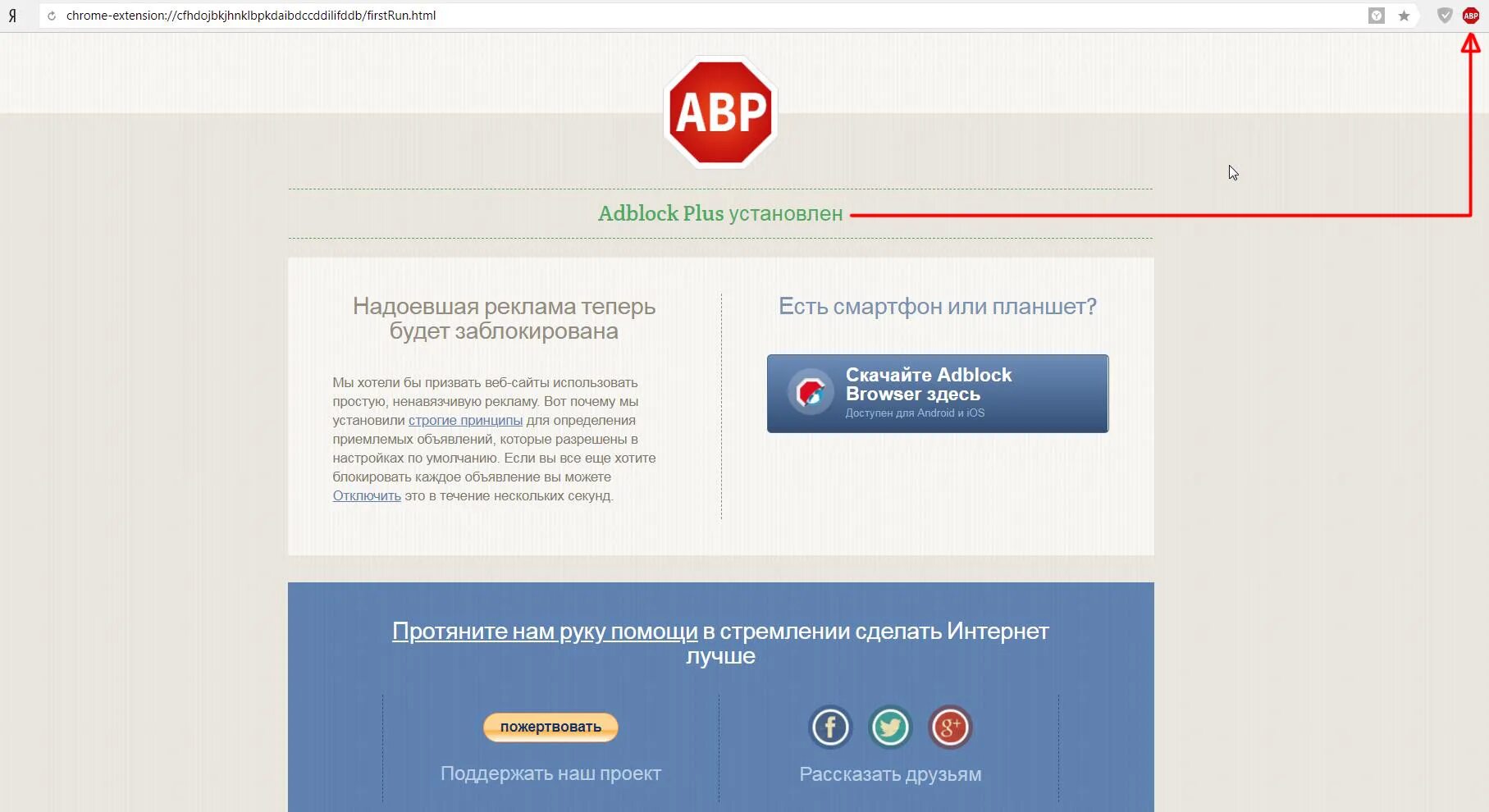
Task: Click "Надоевшая реклама теперь будет заблокирована" heading
Action: (x=504, y=318)
